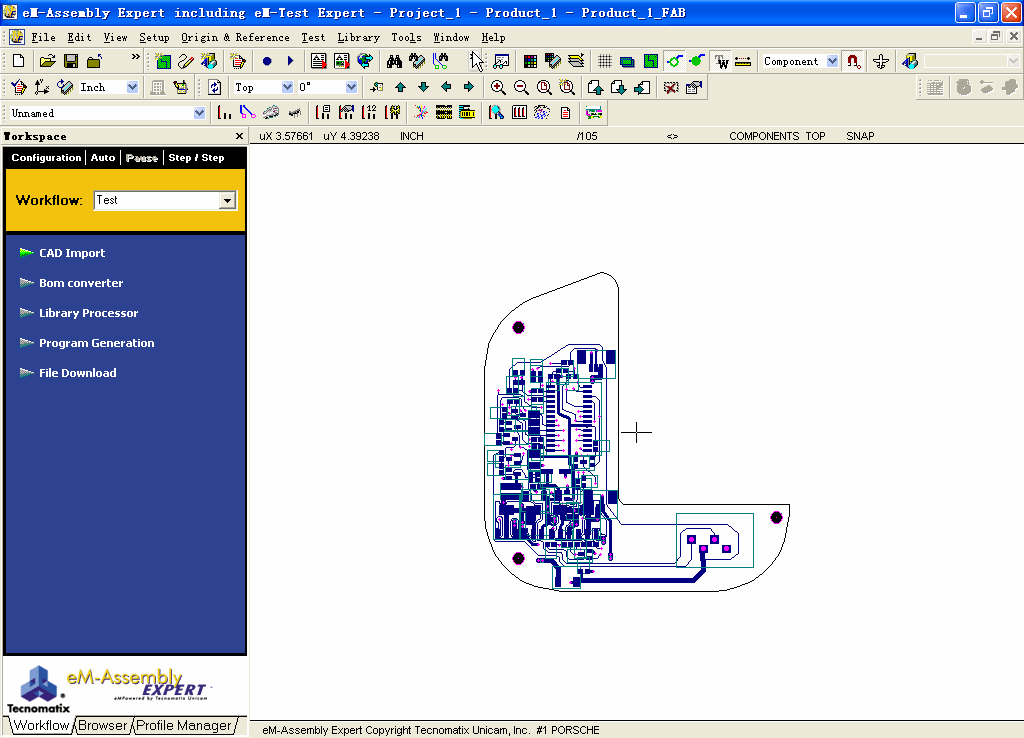Click the red-X delete selection icon
Image resolution: width=1024 pixels, height=738 pixels.
671,87
